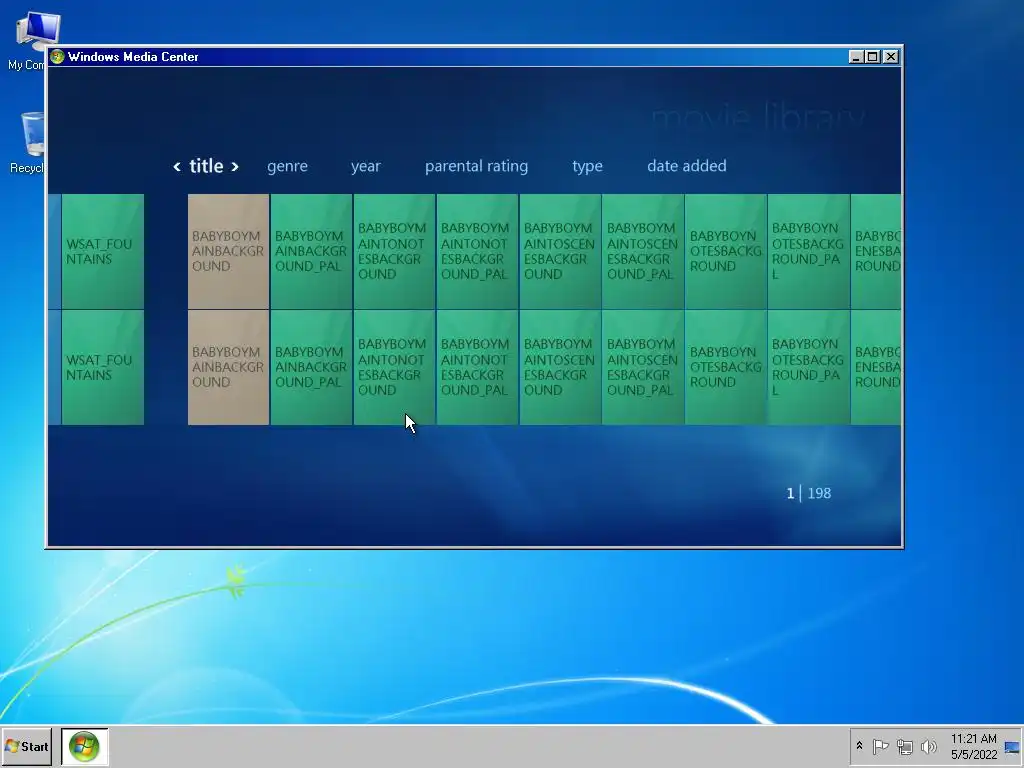Image resolution: width=1024 pixels, height=768 pixels.
Task: Open top-row BABYBOYMAINTOSCENESBACKGROUND_PAL tile
Action: [x=643, y=251]
